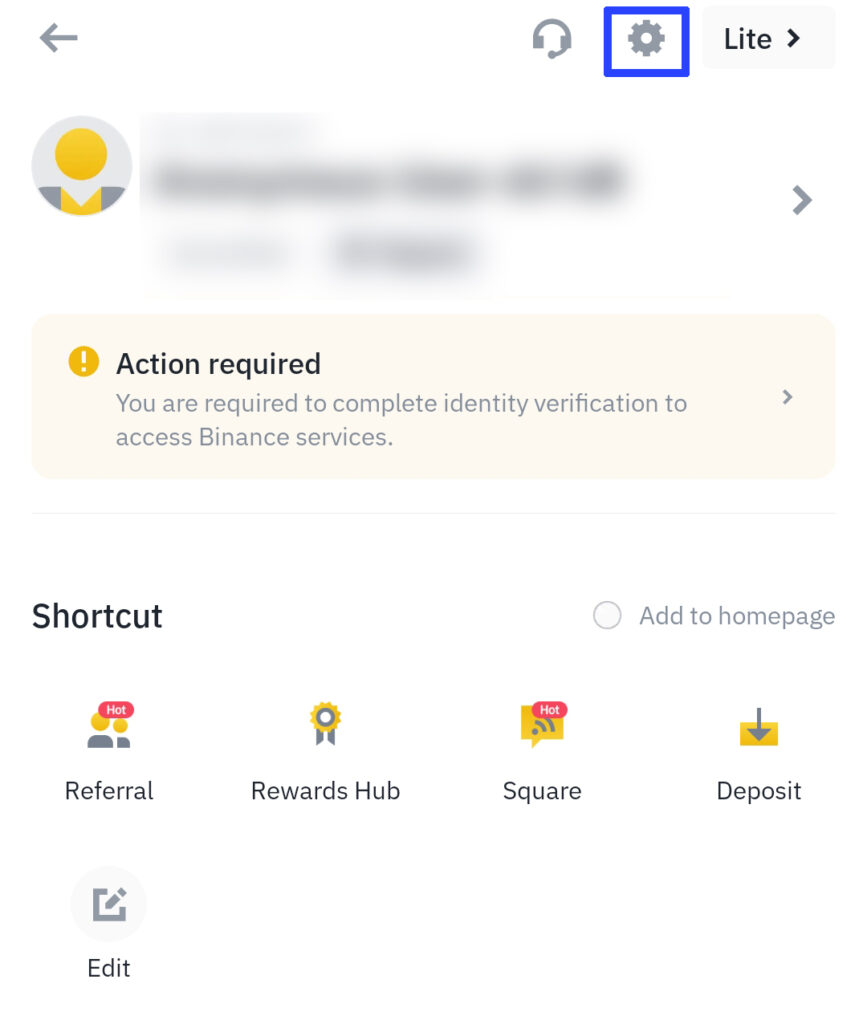
Task: Tap the Referral label text
Action: [x=109, y=791]
